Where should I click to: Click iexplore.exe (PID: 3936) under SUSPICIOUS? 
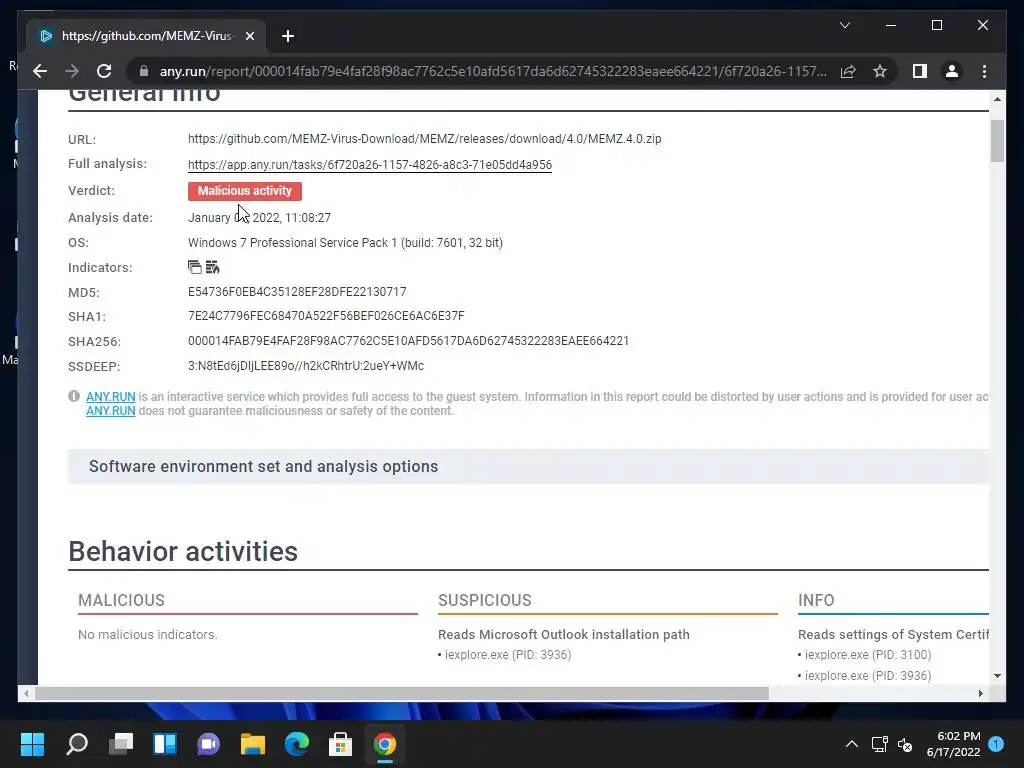507,655
